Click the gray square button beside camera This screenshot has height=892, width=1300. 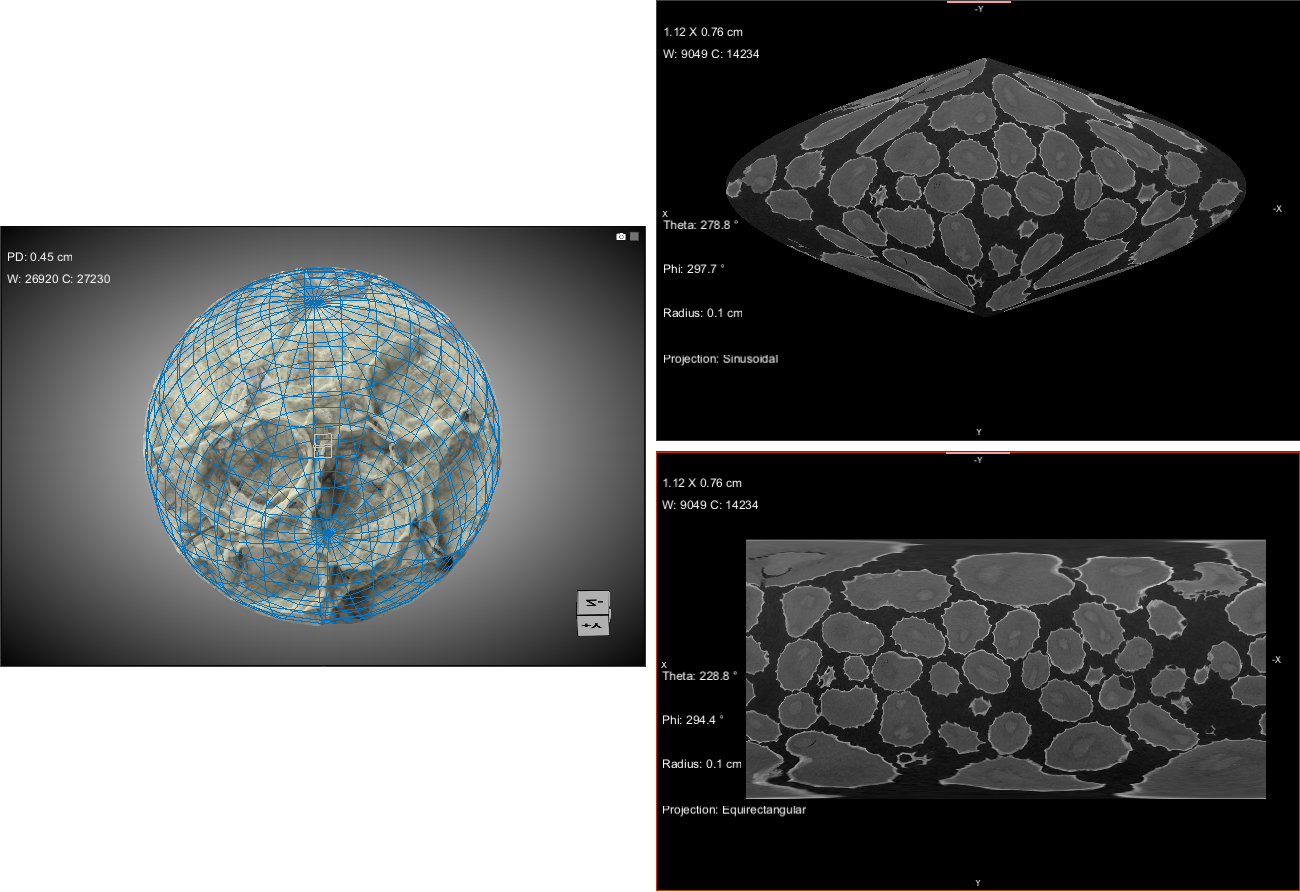pyautogui.click(x=634, y=237)
